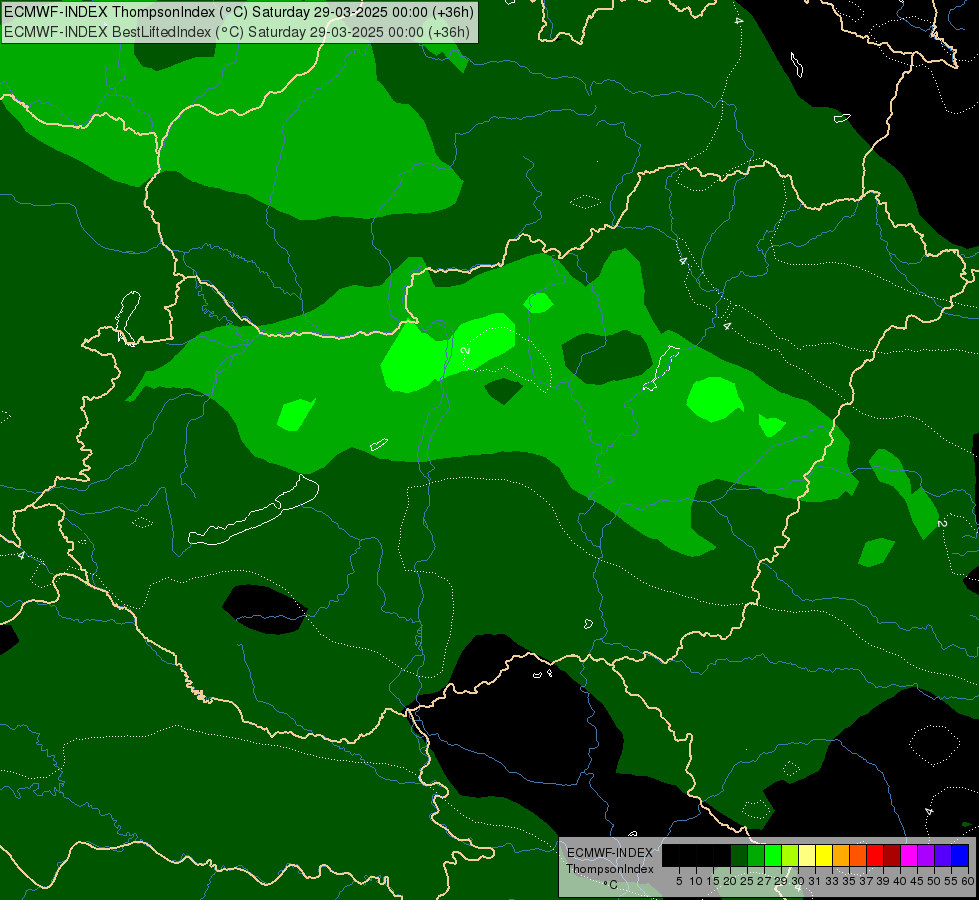Select the dark green 20–25 legend swatch

[739, 855]
